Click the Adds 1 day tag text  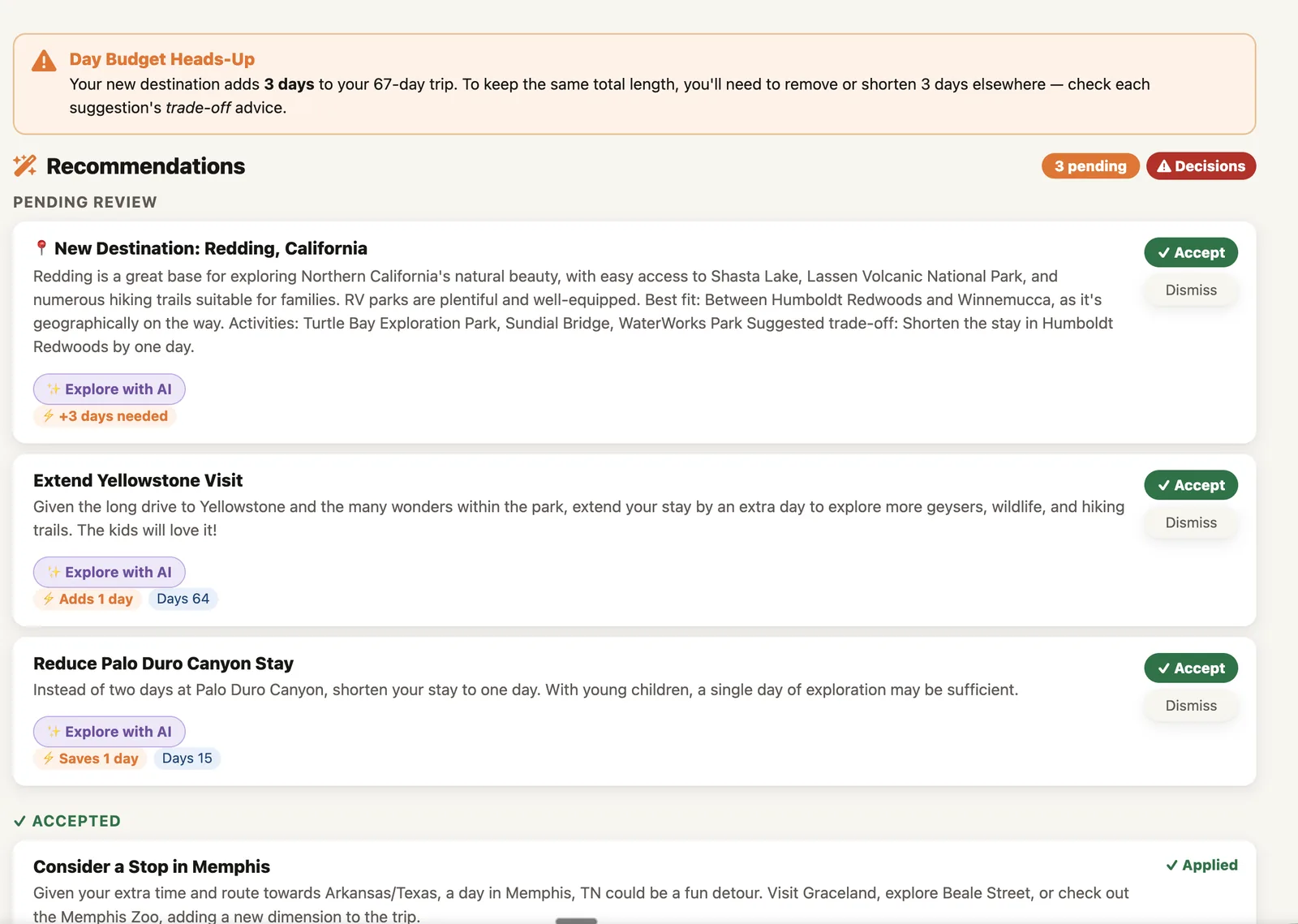[96, 599]
